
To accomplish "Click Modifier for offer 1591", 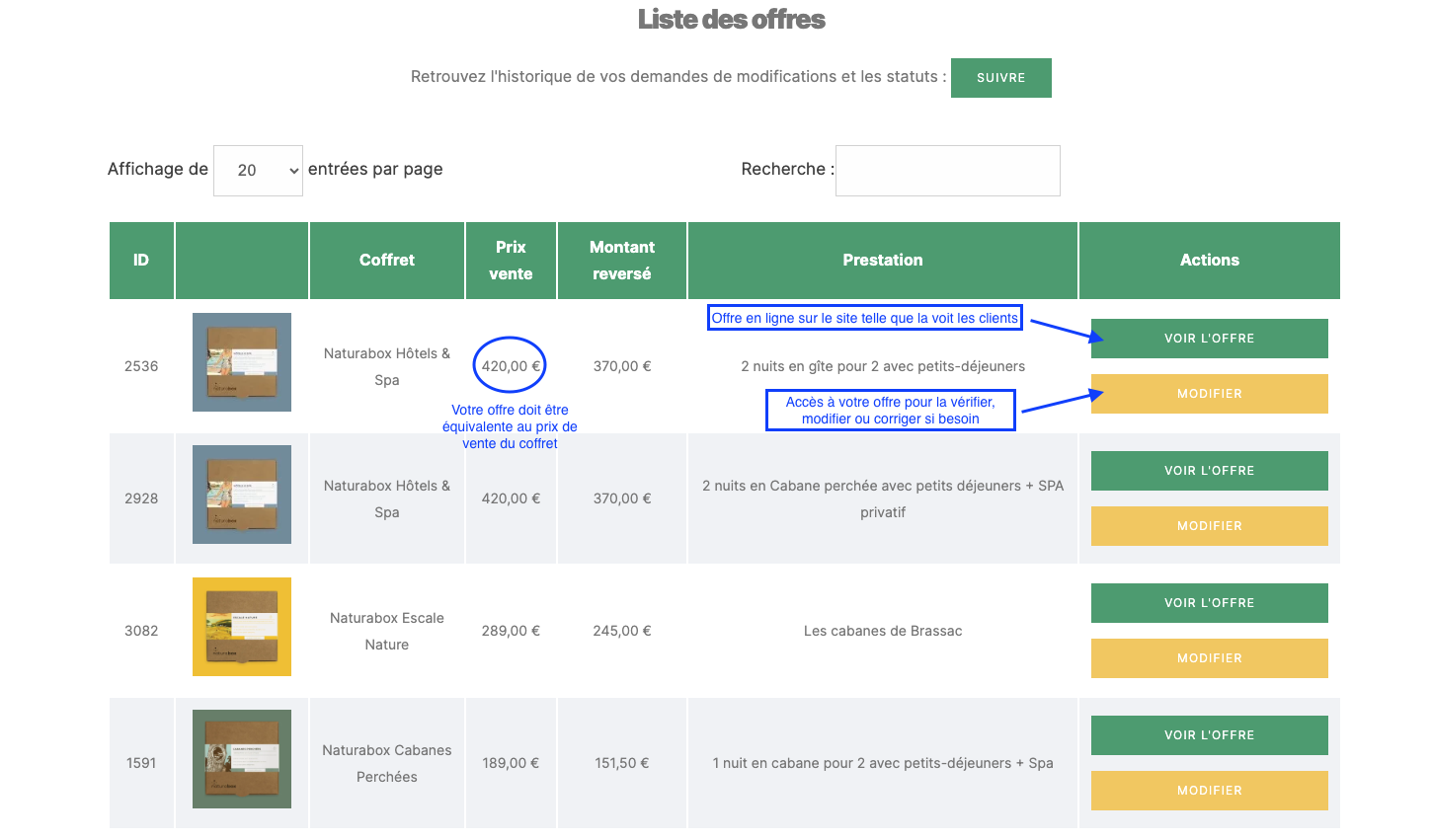I will (1209, 791).
